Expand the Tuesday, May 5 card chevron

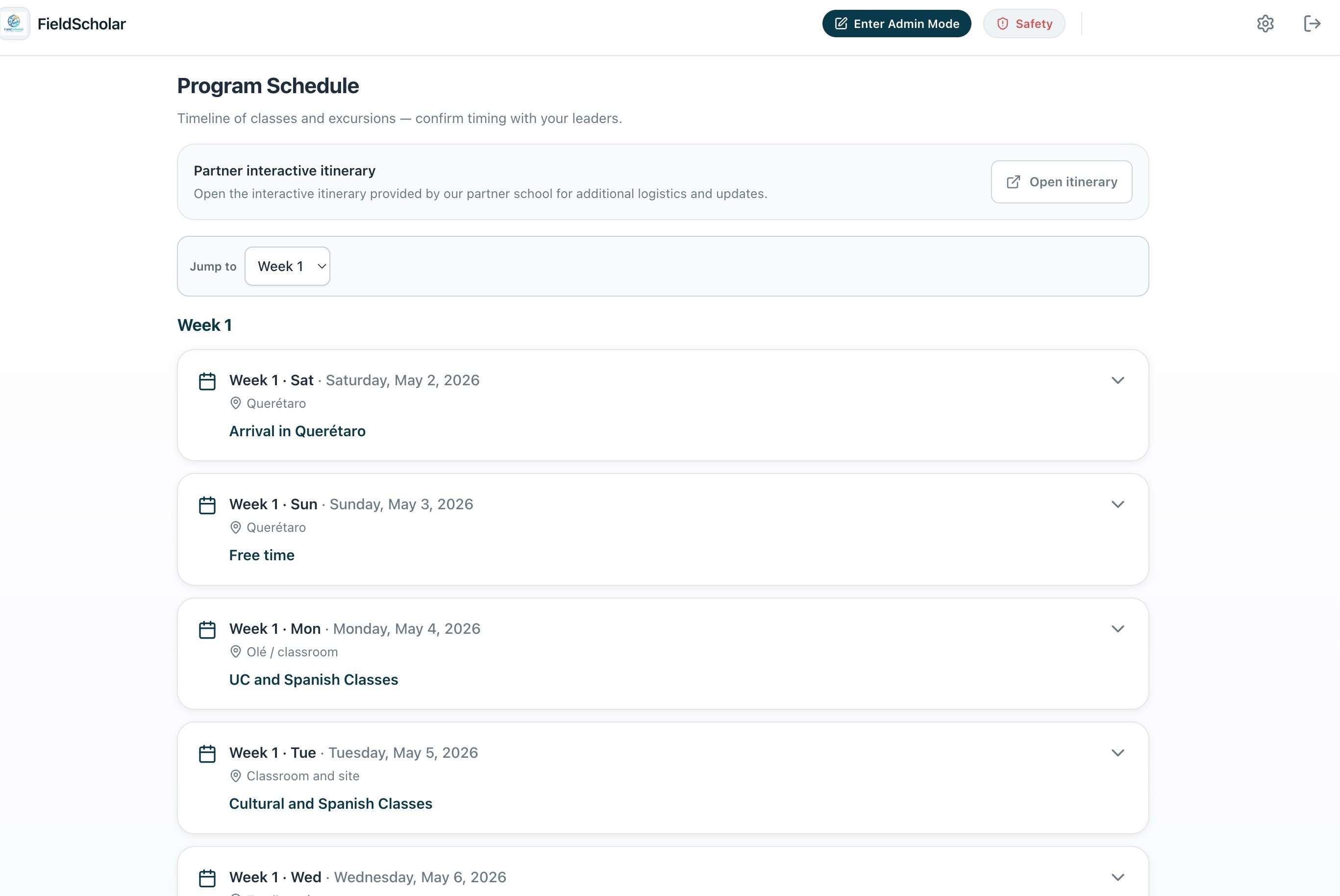[x=1117, y=753]
